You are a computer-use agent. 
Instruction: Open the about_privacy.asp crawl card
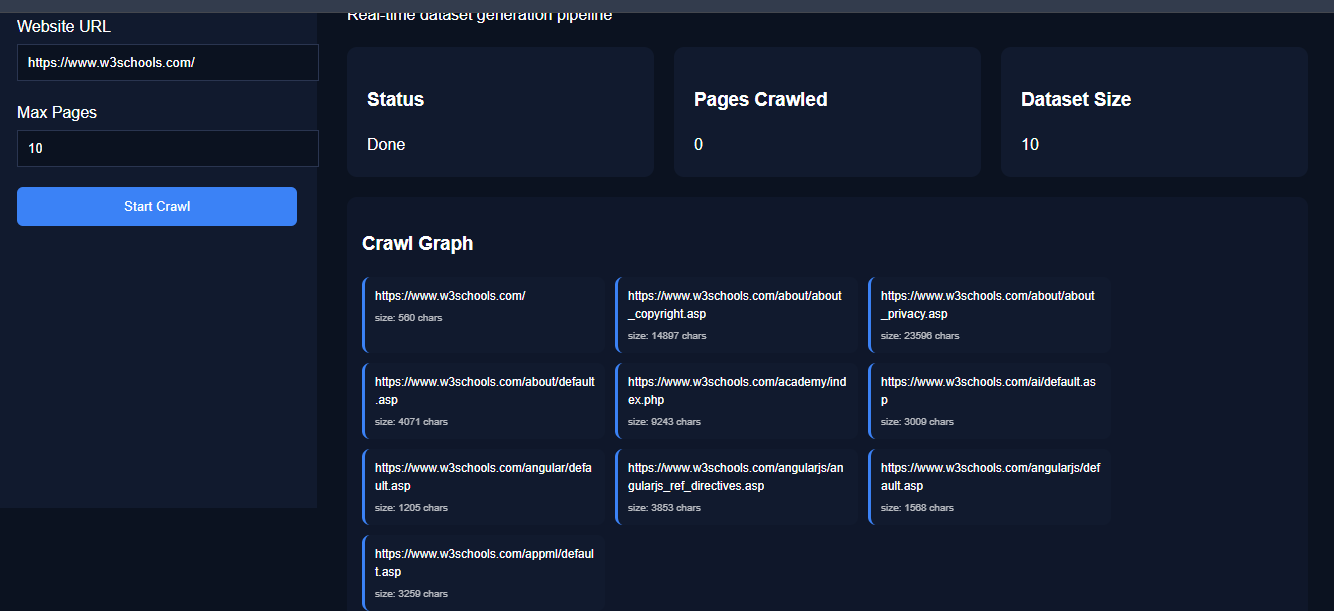click(989, 315)
